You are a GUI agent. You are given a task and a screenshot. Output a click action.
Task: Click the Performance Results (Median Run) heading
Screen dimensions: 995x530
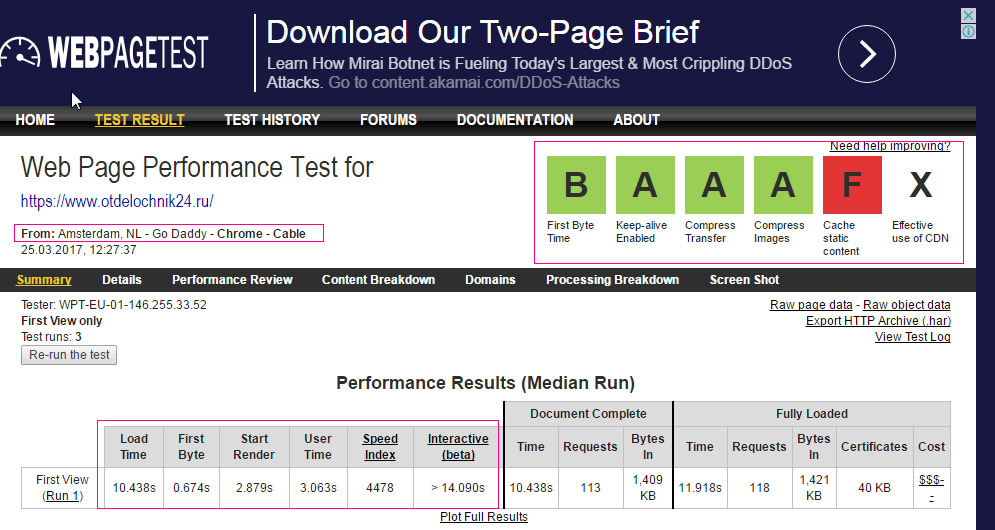485,383
